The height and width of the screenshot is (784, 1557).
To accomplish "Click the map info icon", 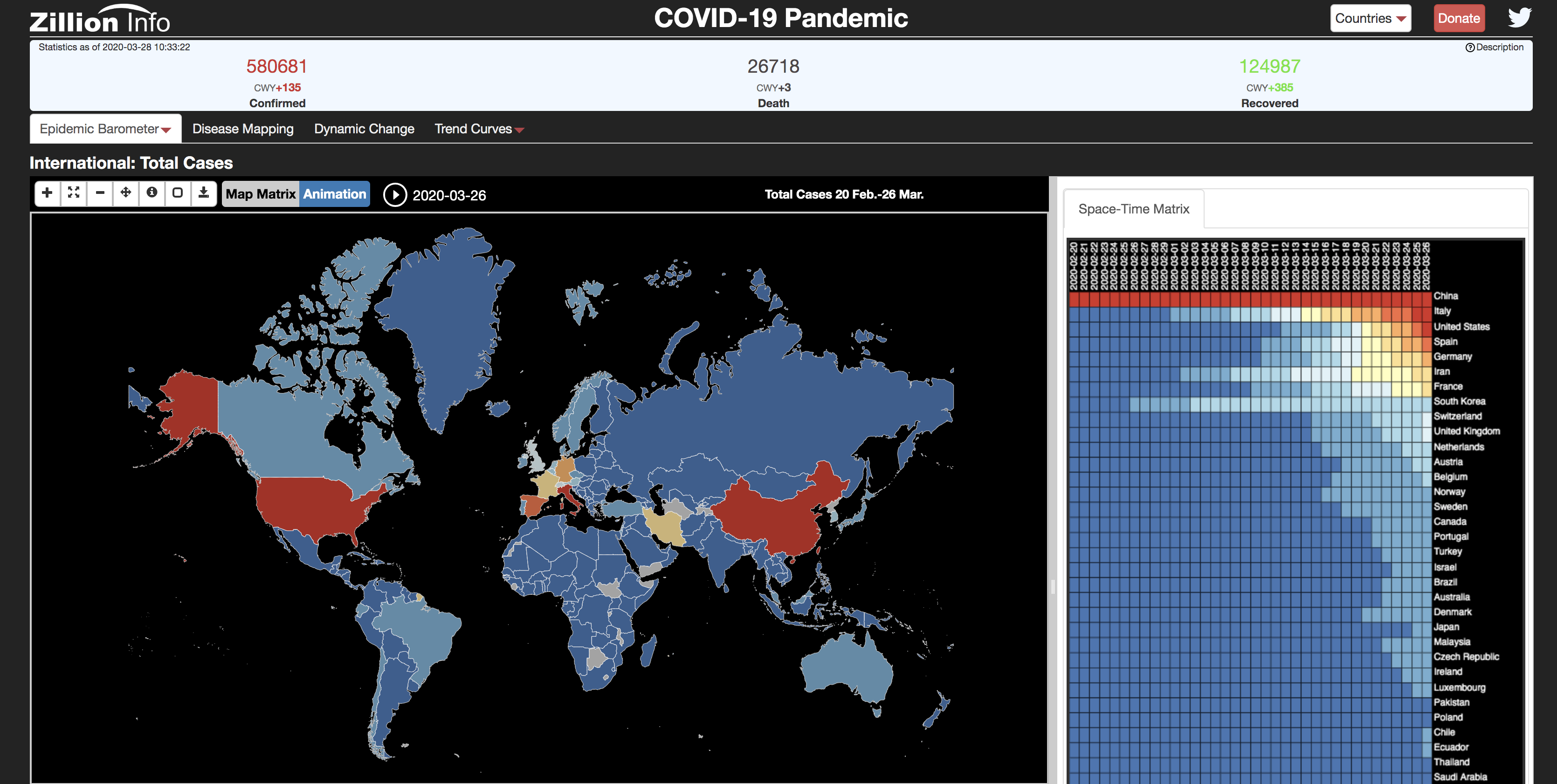I will 152,193.
